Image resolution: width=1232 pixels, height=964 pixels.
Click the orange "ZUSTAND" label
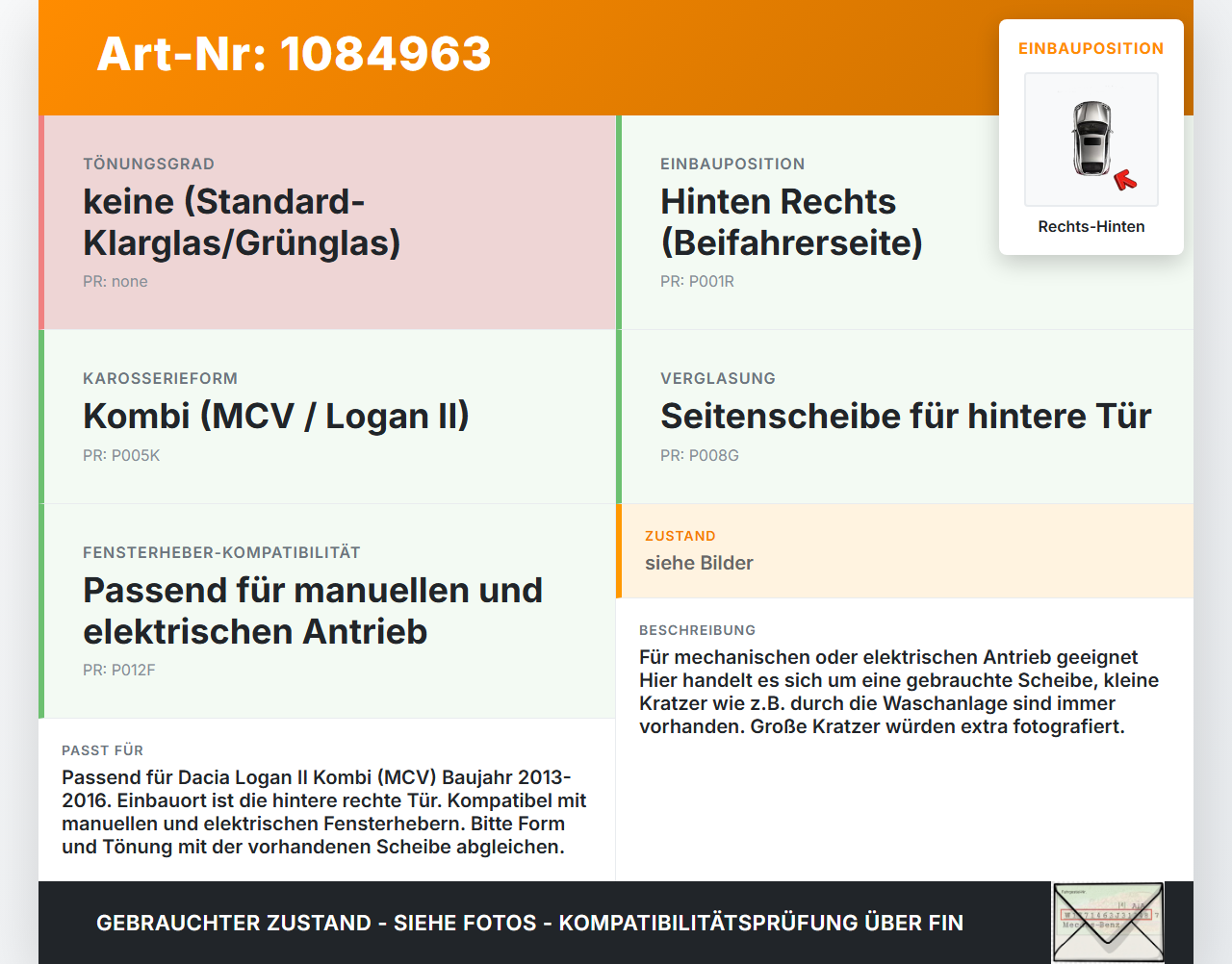[680, 536]
